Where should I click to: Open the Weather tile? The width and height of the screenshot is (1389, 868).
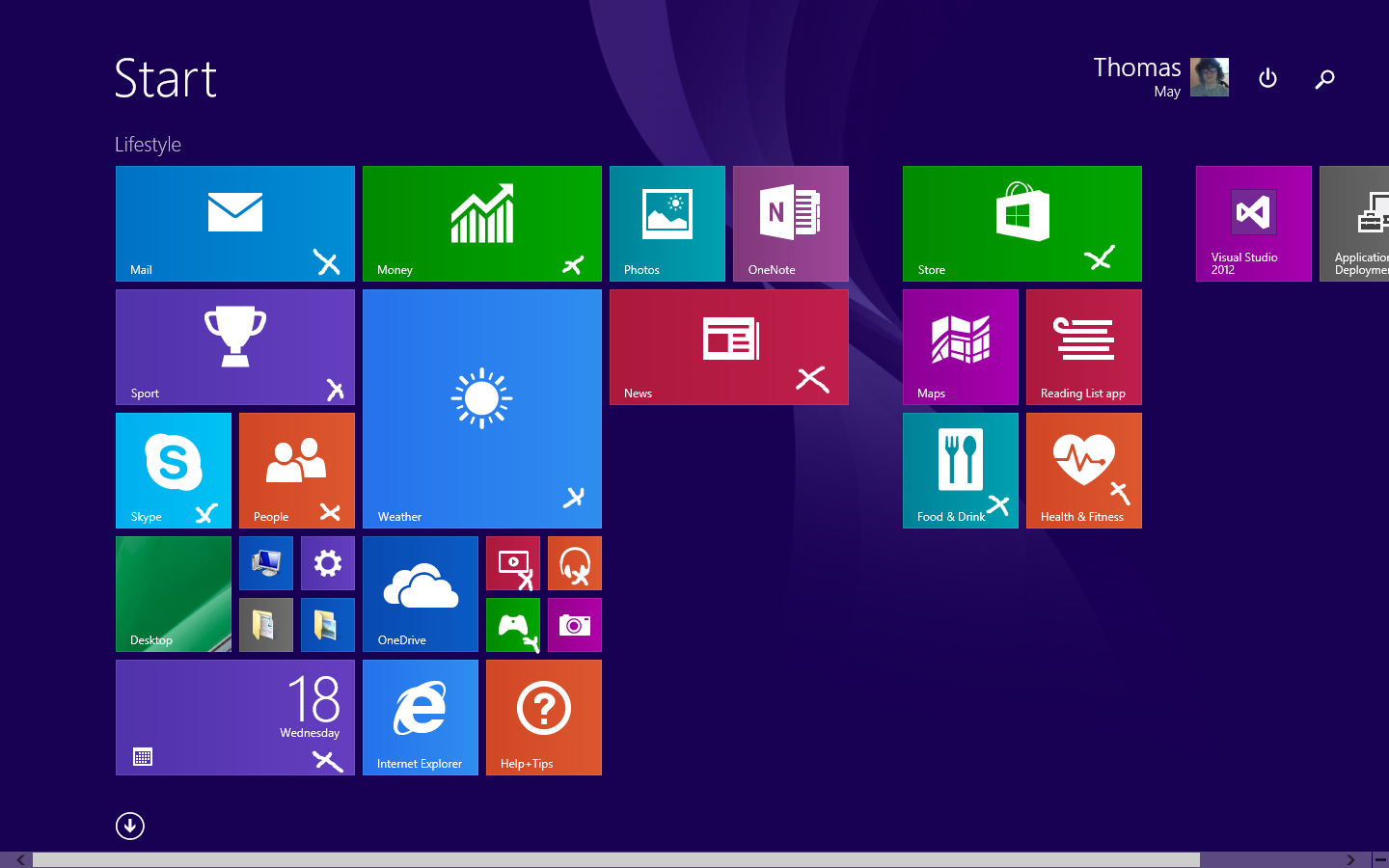[x=482, y=409]
